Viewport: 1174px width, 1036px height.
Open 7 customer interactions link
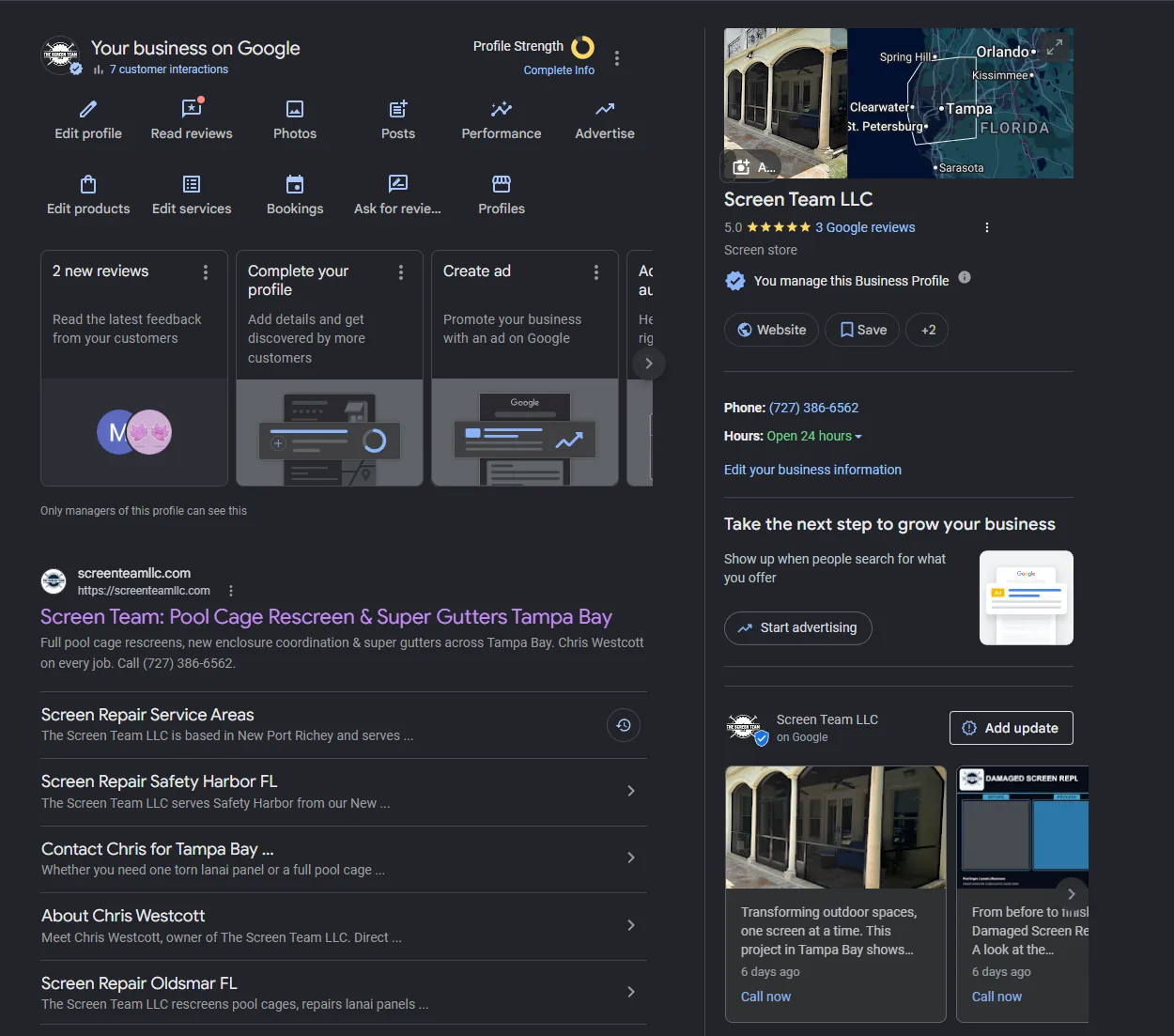[168, 70]
